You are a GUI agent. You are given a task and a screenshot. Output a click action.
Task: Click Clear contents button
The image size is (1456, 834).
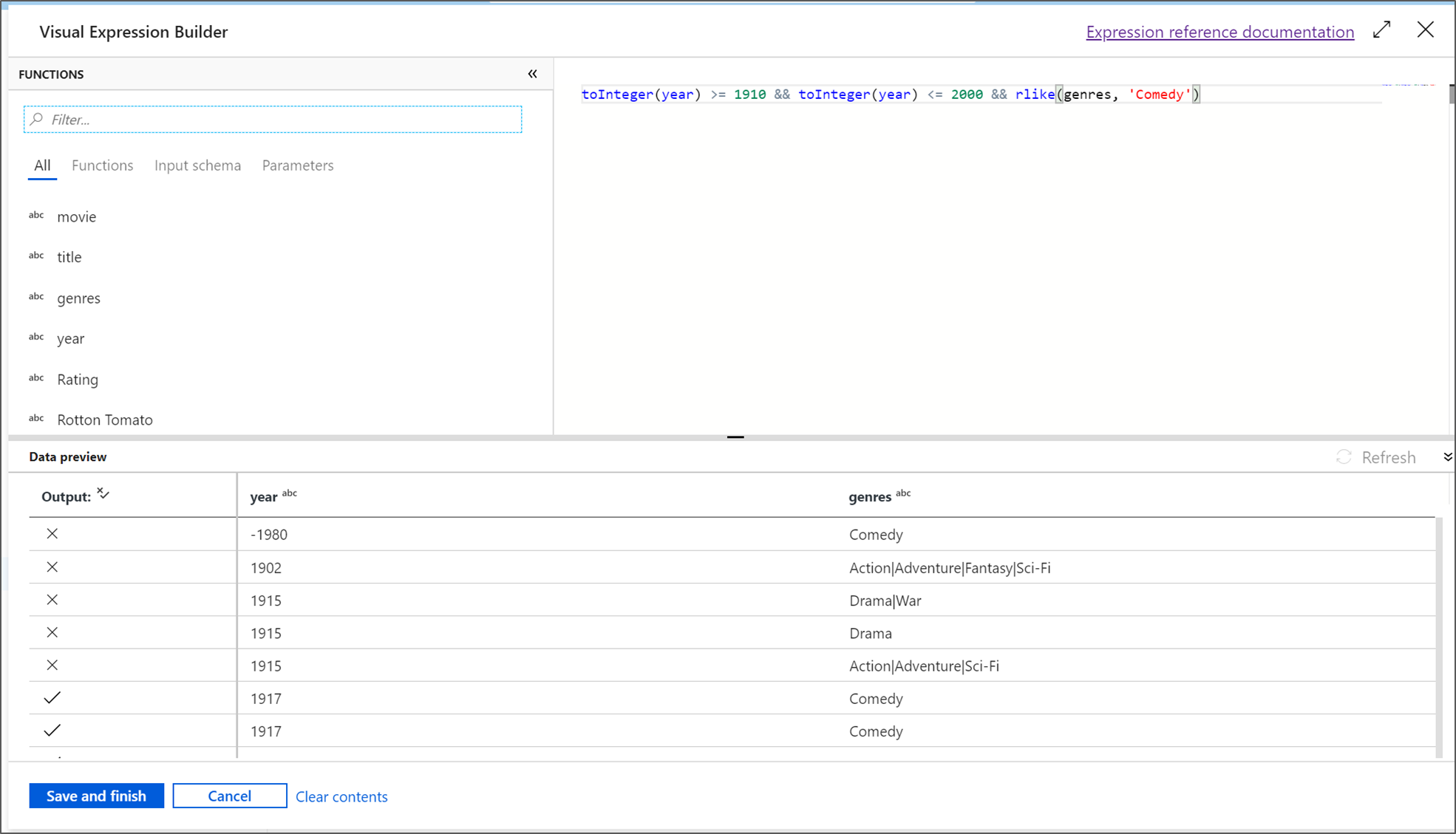(x=342, y=796)
